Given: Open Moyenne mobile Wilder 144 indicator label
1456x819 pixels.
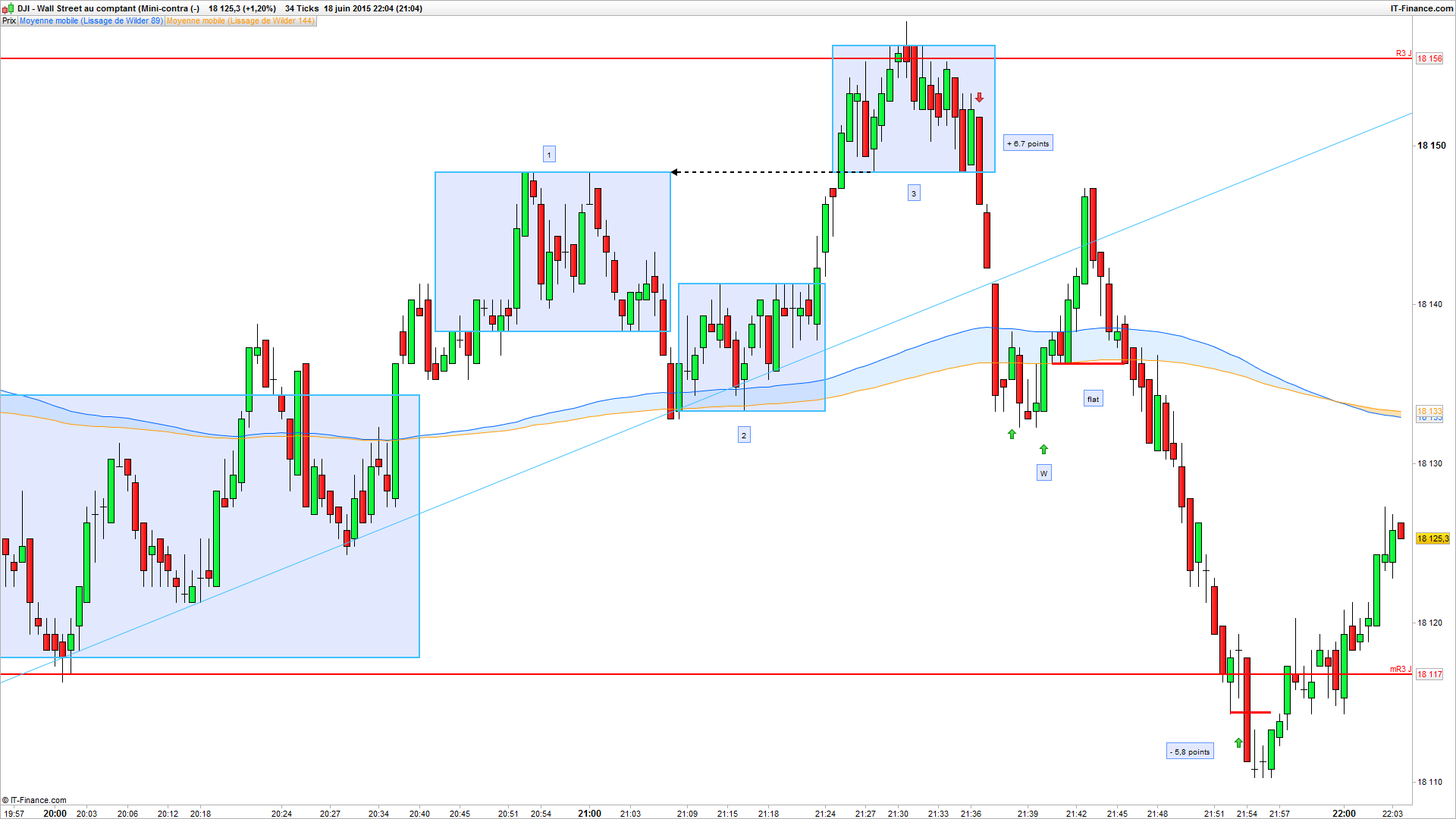Looking at the screenshot, I should point(240,20).
